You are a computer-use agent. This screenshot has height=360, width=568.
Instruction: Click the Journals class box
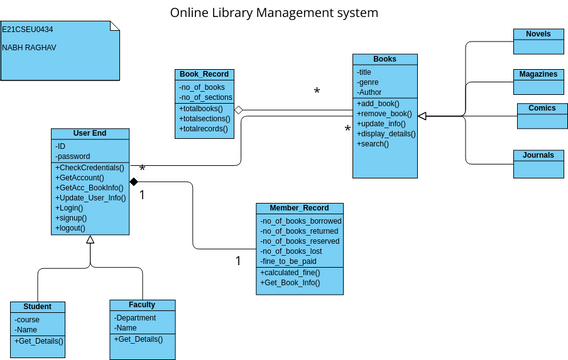pos(538,164)
